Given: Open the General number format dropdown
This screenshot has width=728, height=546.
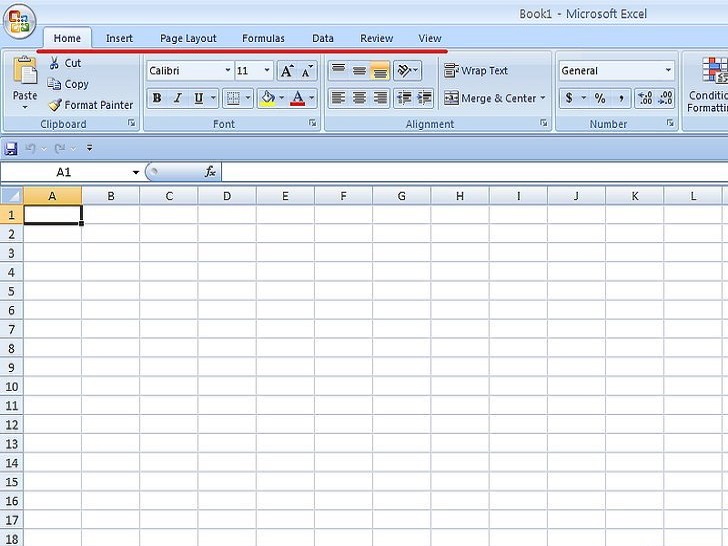Looking at the screenshot, I should (668, 71).
